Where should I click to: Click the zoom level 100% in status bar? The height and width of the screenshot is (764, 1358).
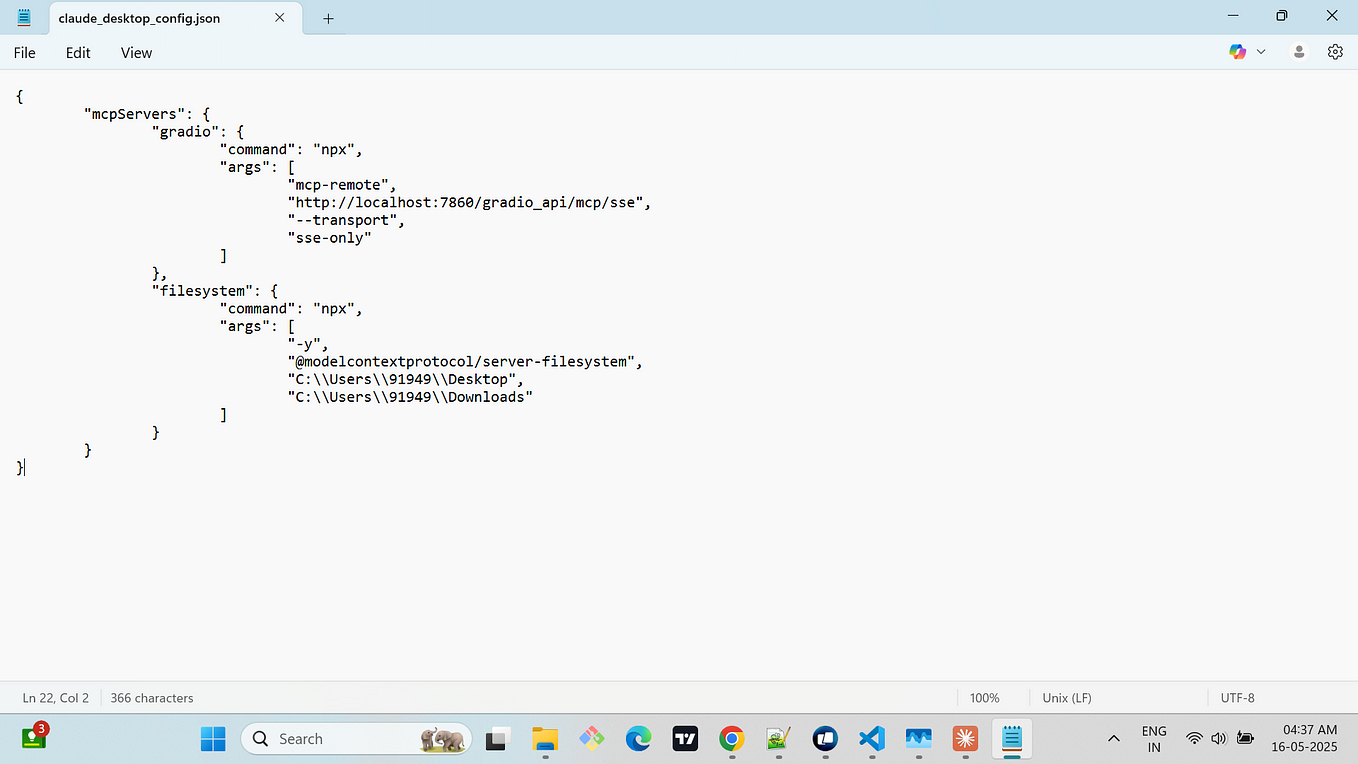[x=984, y=698]
